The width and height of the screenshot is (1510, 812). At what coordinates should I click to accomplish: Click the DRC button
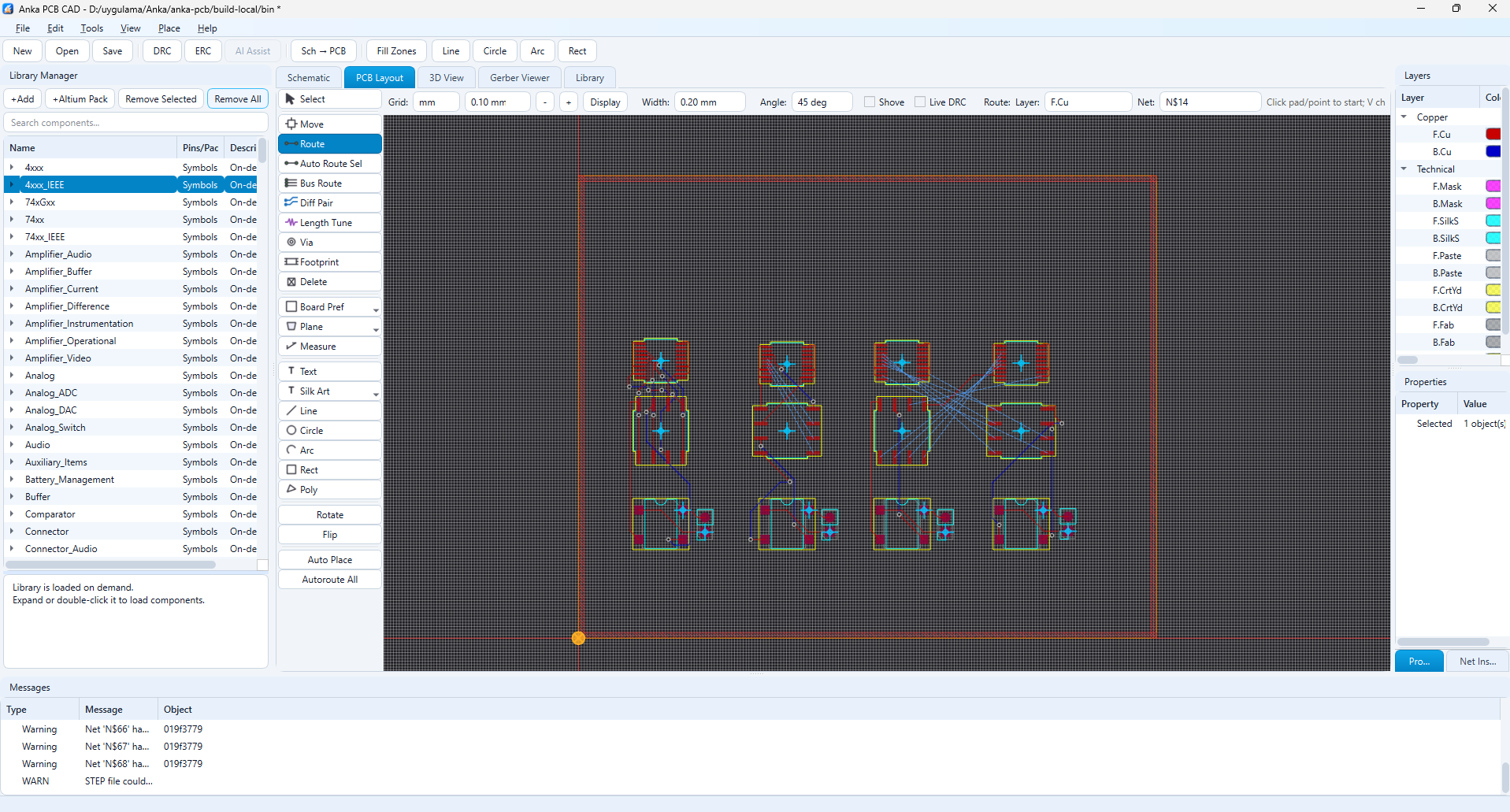click(x=162, y=51)
